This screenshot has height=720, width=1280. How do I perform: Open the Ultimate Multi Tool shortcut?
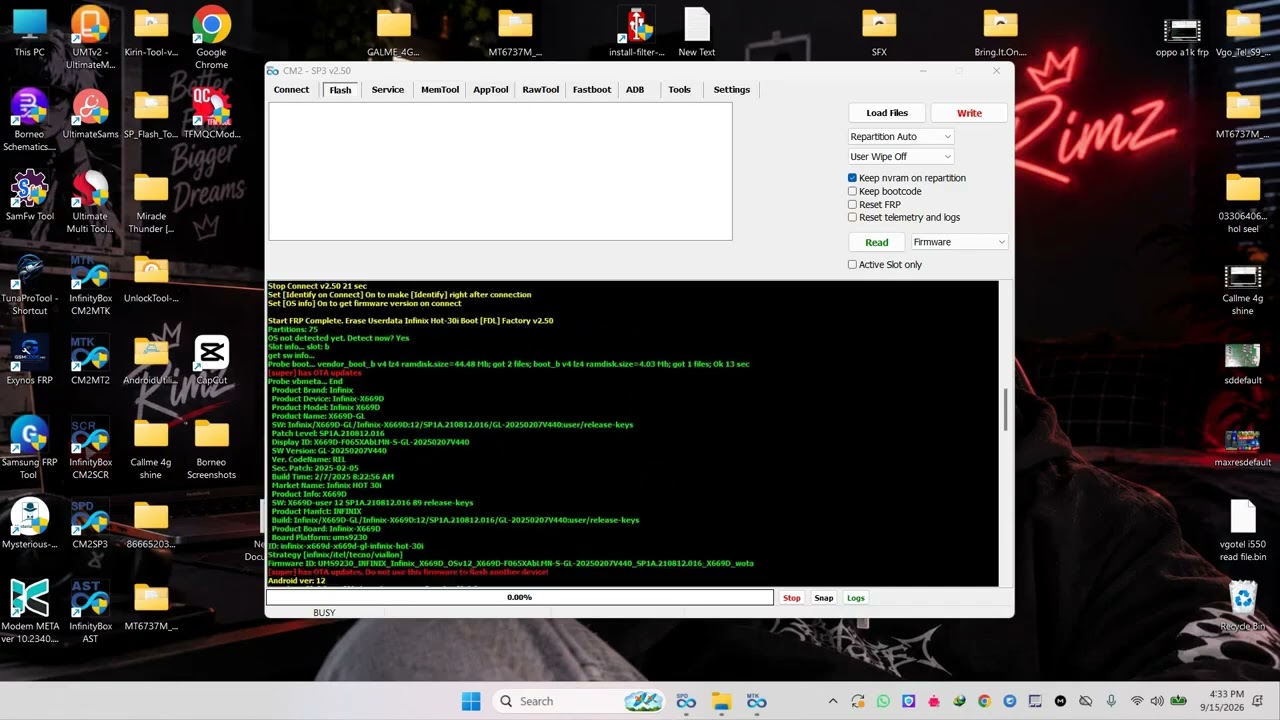[90, 202]
